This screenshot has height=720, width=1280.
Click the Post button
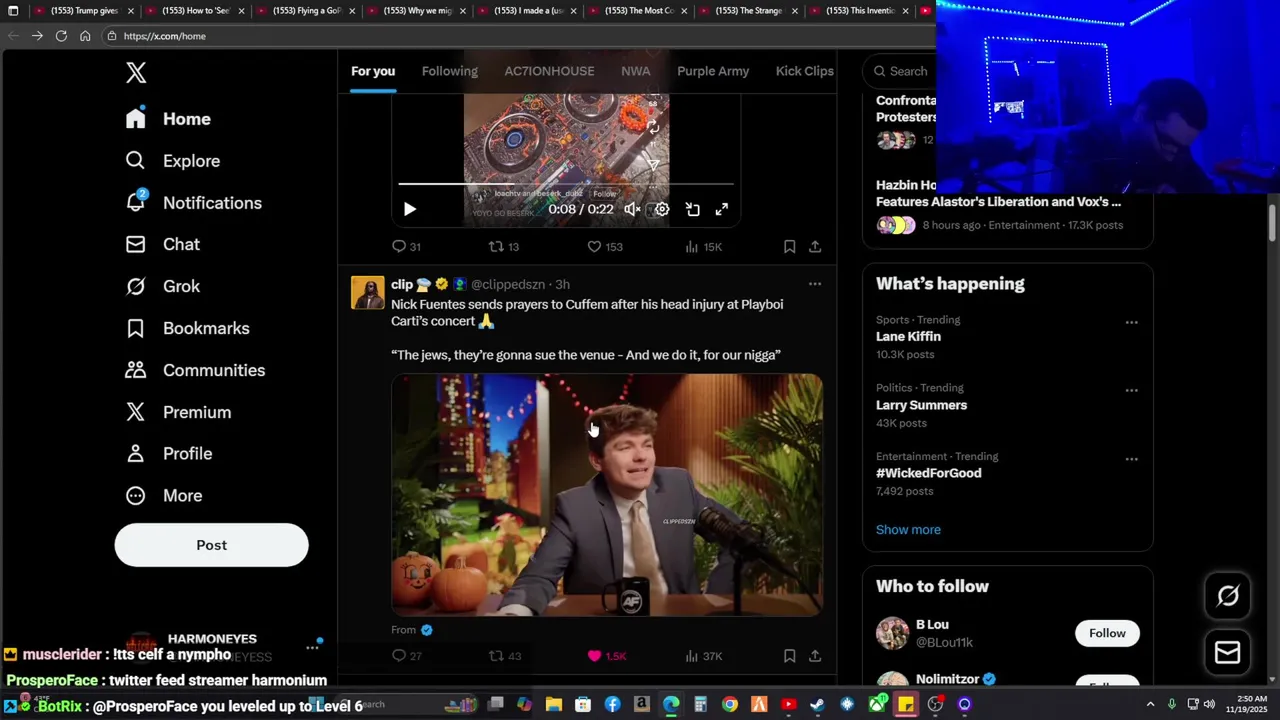pos(211,545)
